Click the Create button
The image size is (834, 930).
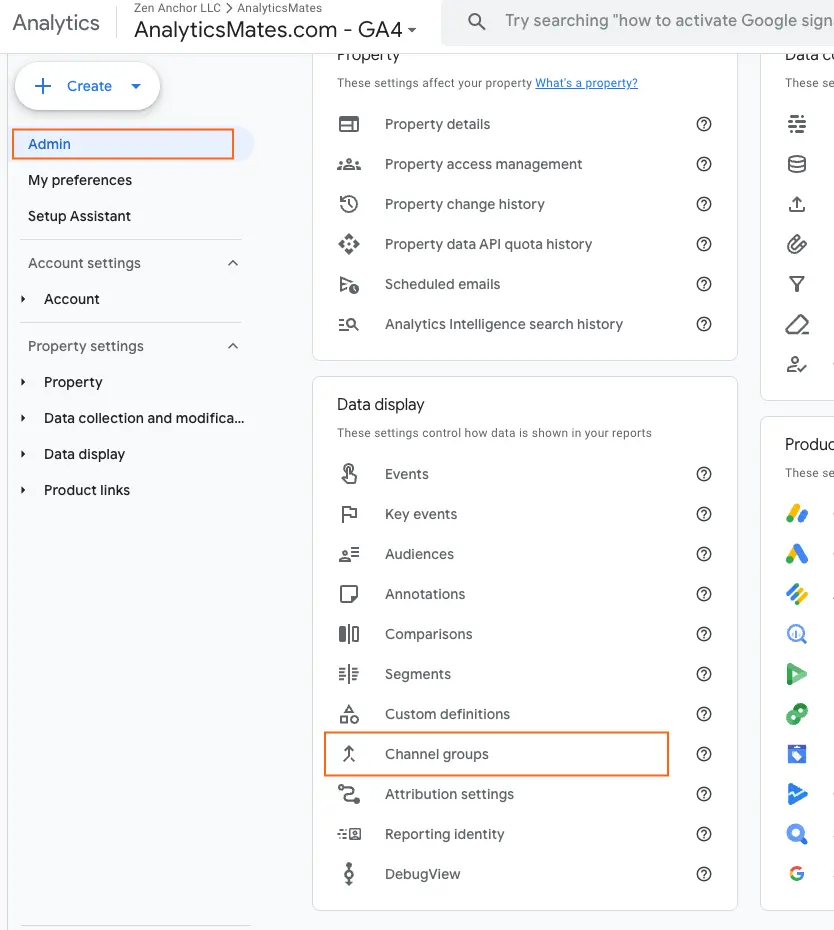click(87, 86)
